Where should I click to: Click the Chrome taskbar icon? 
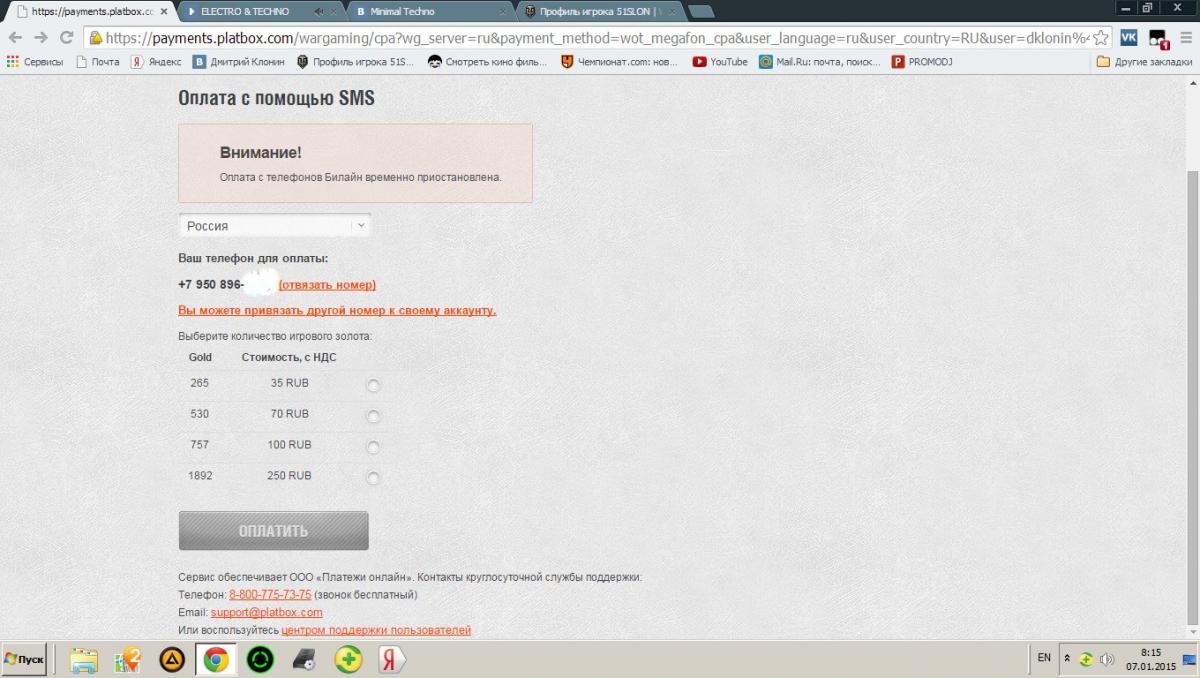coord(216,660)
